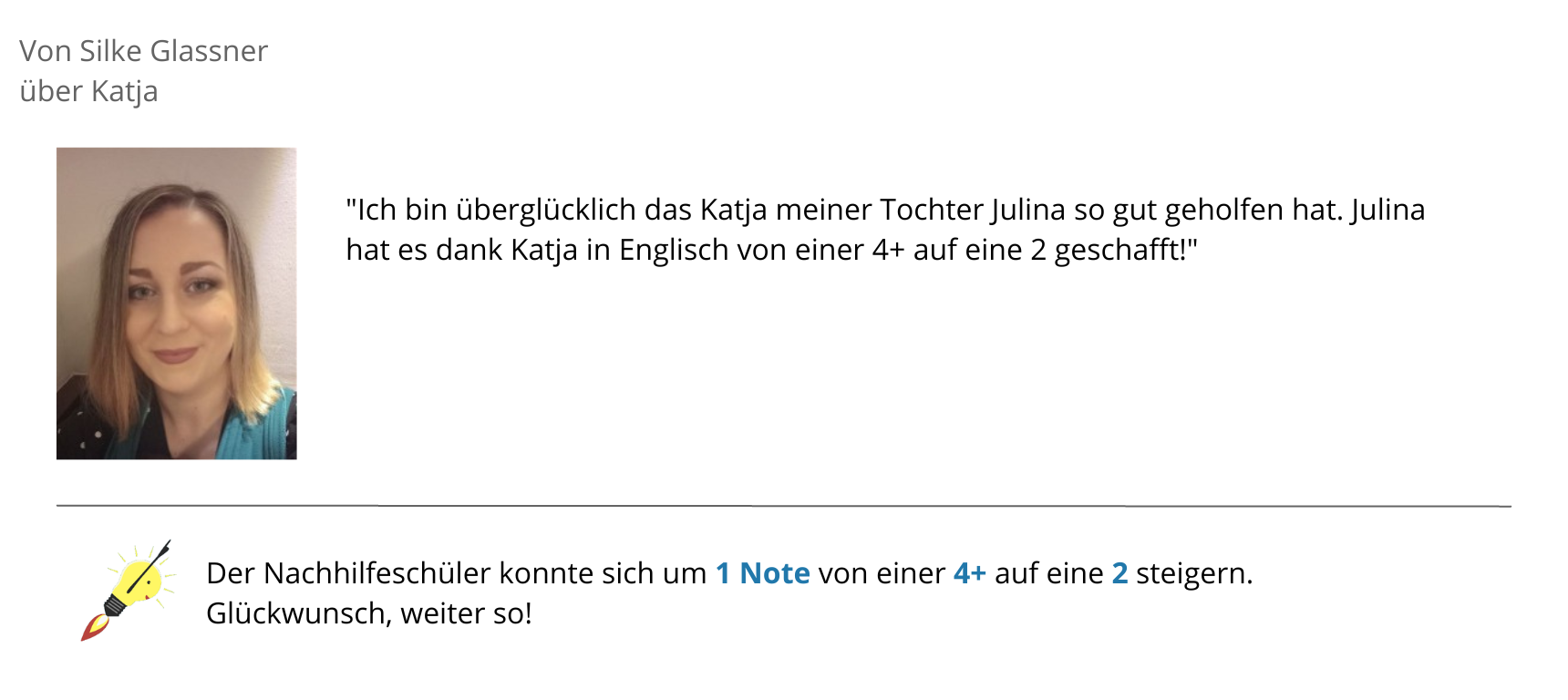Click "geschafft!" at the quote's end
The width and height of the screenshot is (1568, 700).
click(1126, 250)
